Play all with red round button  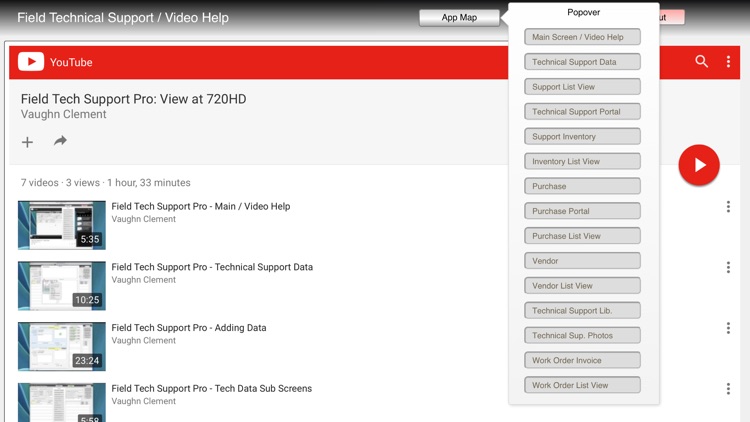[x=699, y=165]
